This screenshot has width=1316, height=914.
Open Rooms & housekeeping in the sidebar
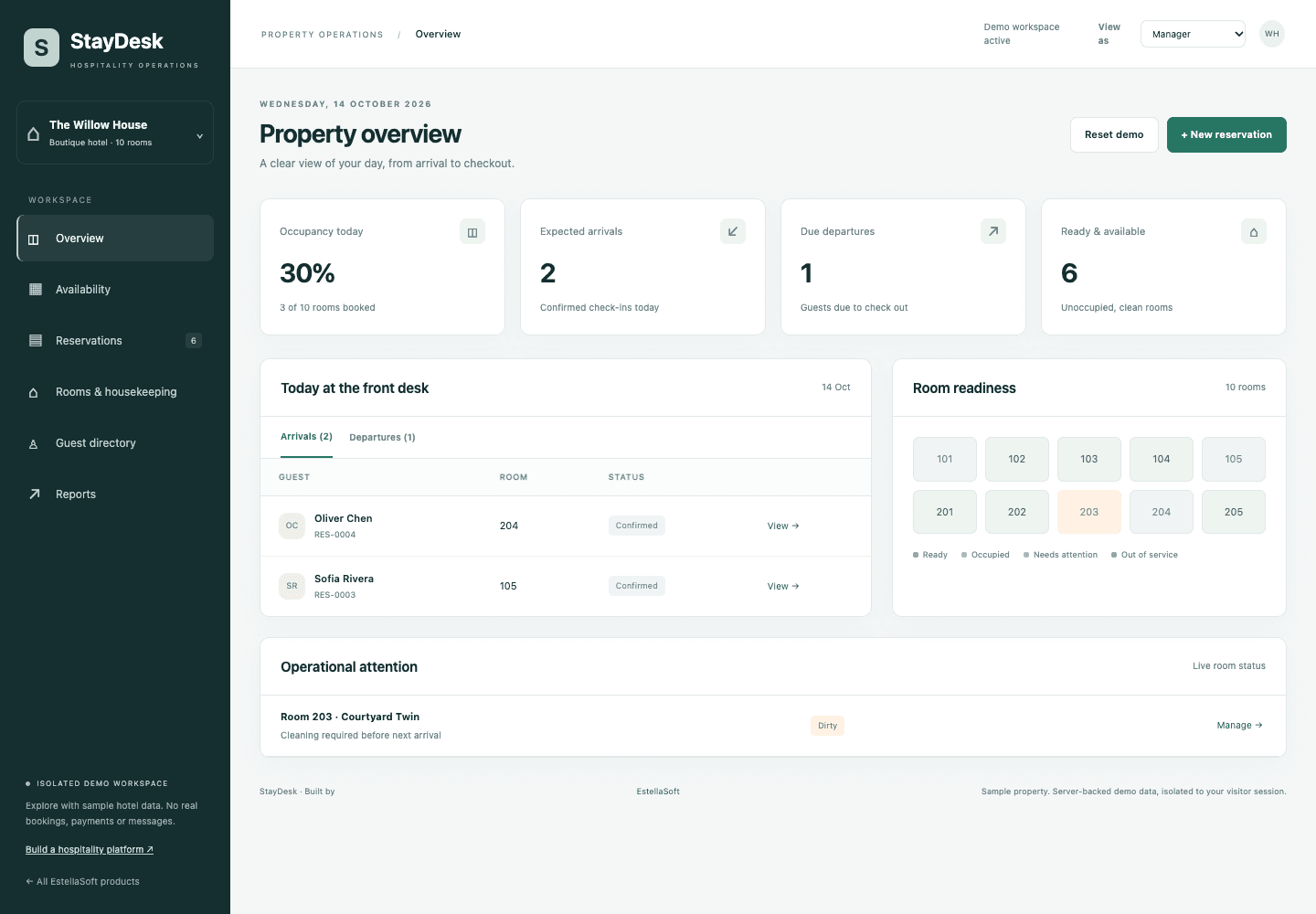click(x=115, y=392)
